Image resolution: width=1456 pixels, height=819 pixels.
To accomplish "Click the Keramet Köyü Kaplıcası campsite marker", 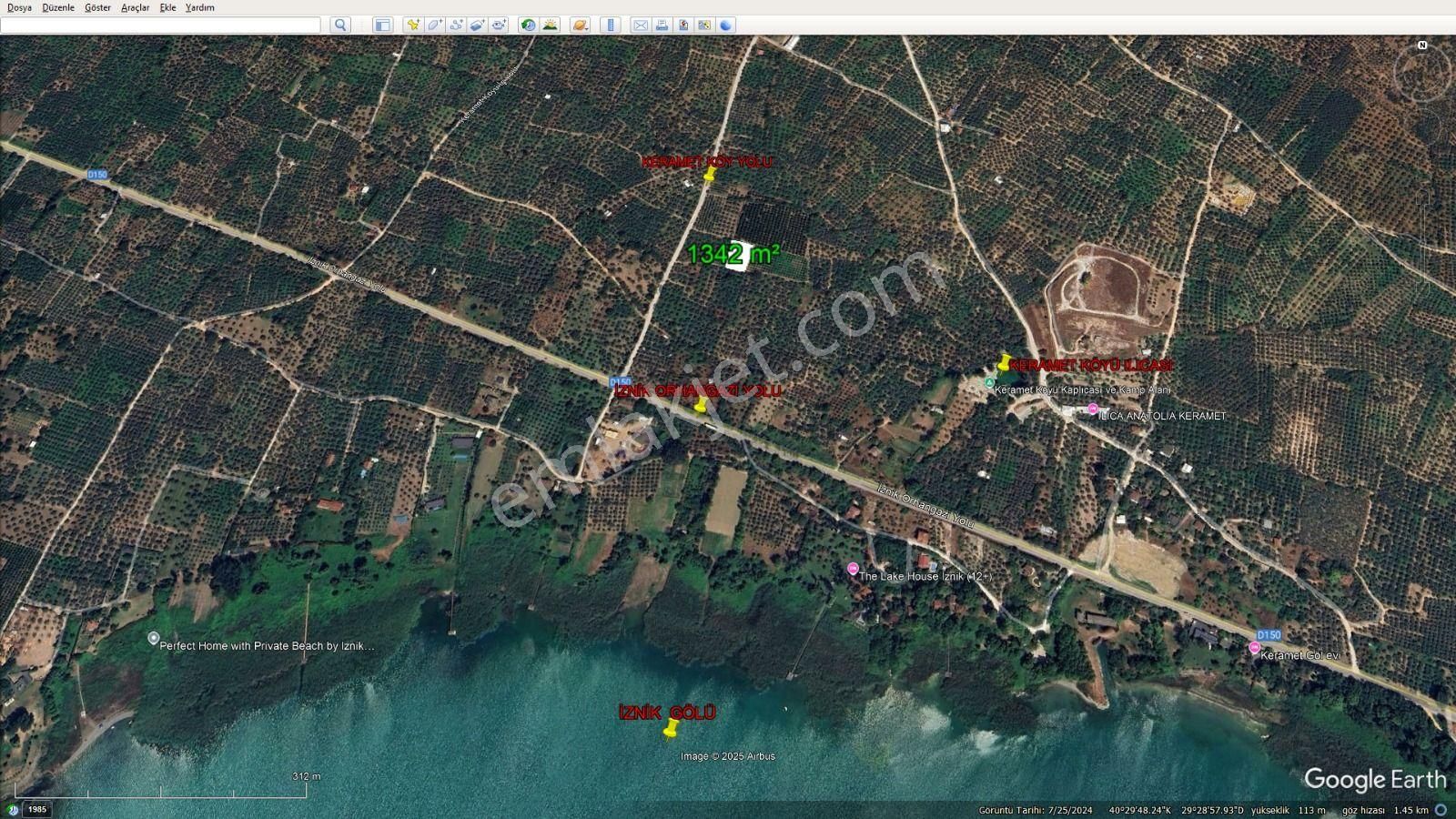I will pos(989,383).
